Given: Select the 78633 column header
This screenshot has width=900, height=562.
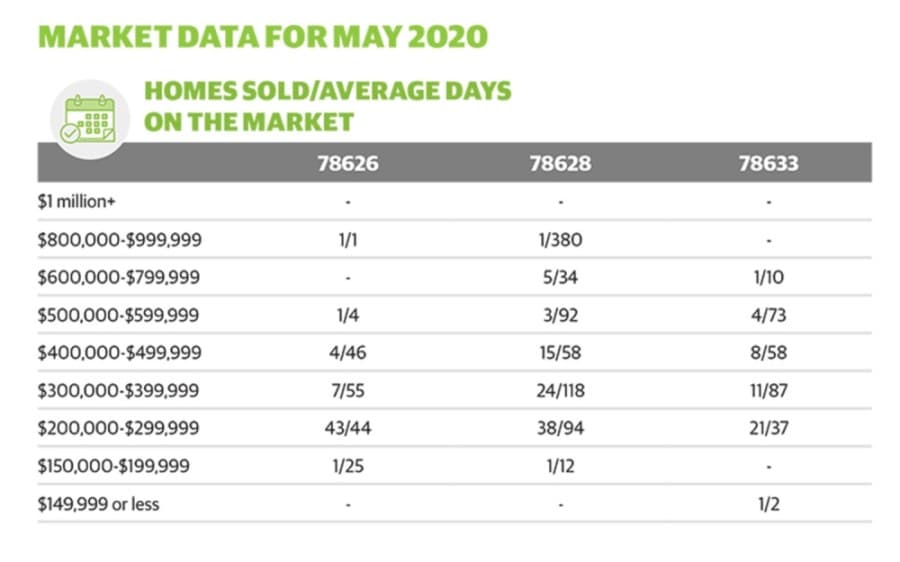Looking at the screenshot, I should tap(769, 164).
